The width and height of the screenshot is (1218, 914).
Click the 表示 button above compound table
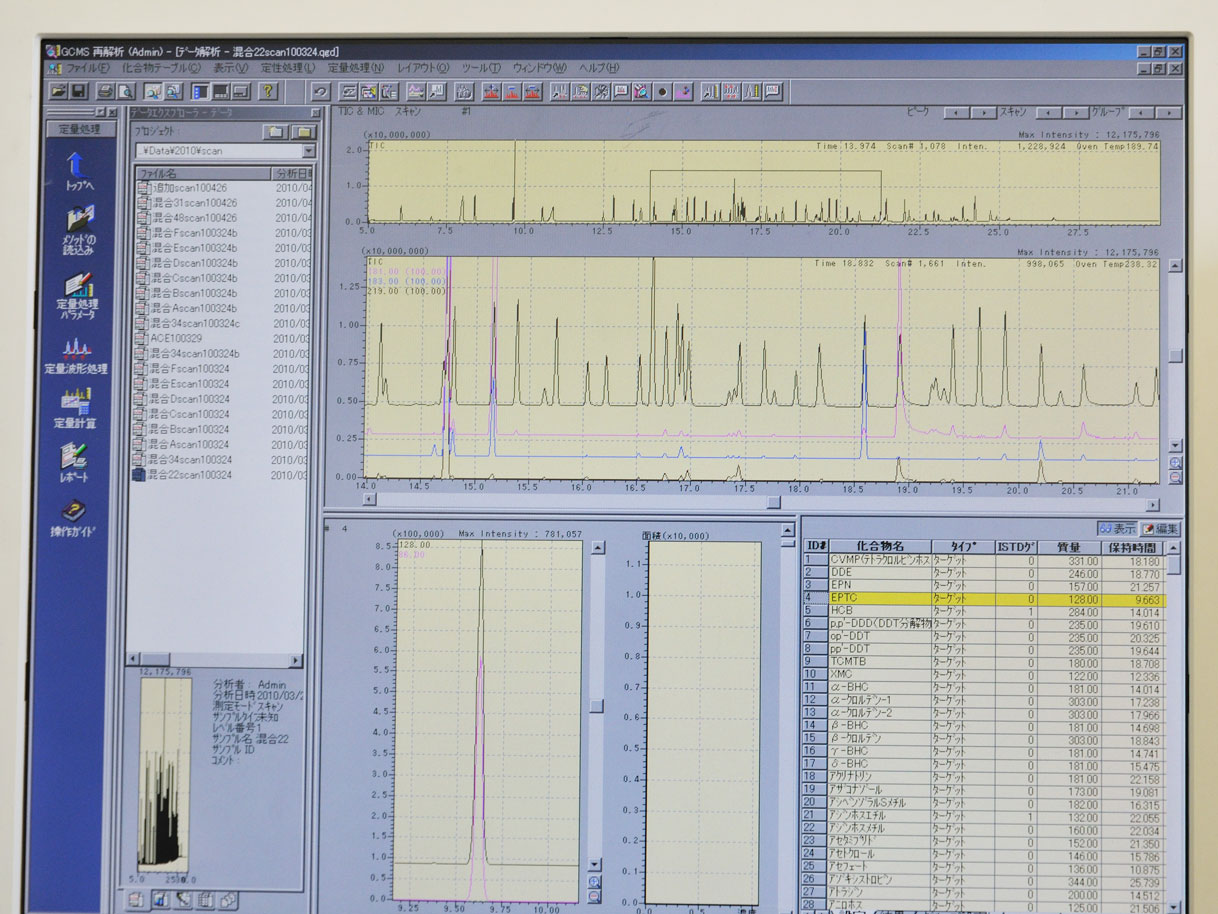pos(1117,529)
